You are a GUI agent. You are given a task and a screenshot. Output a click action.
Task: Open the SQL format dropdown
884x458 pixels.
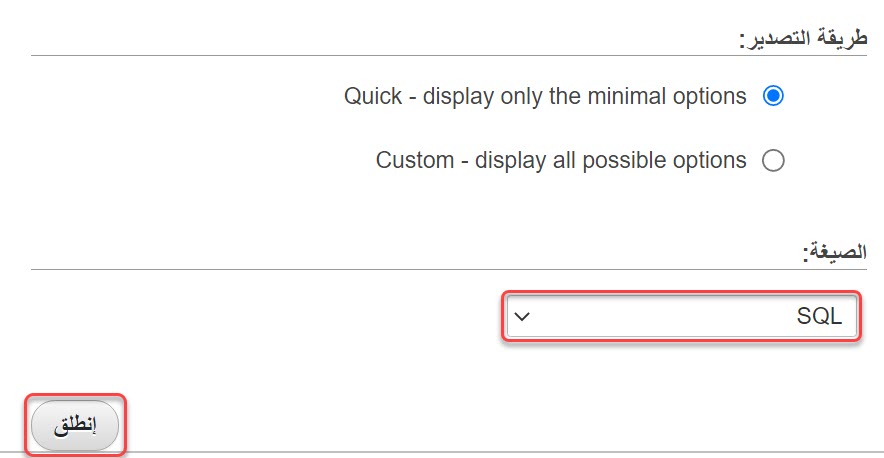click(x=680, y=317)
